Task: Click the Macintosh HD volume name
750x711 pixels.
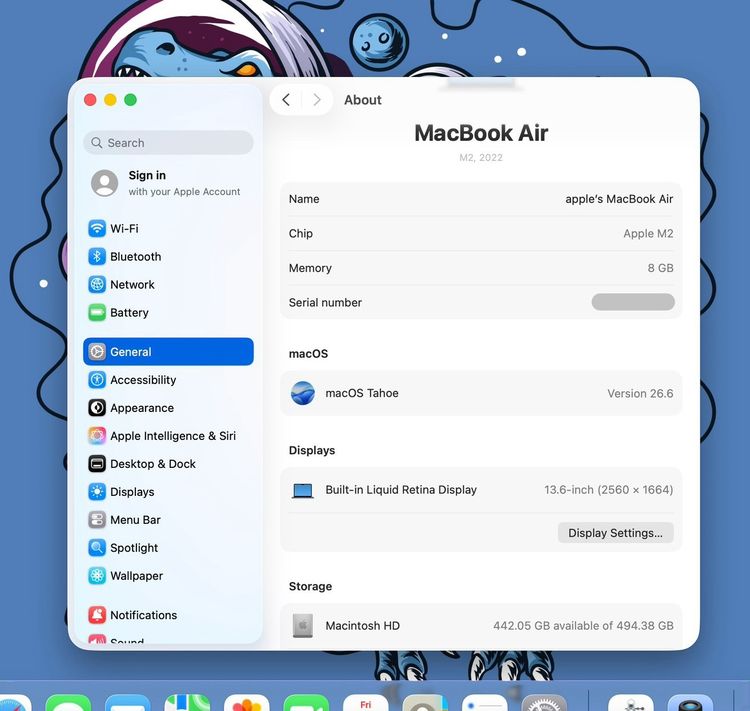Action: coord(363,626)
